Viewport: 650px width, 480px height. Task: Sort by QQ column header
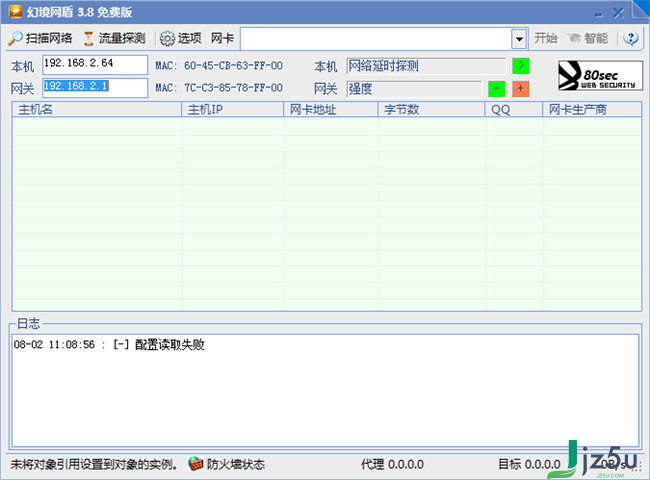[514, 109]
